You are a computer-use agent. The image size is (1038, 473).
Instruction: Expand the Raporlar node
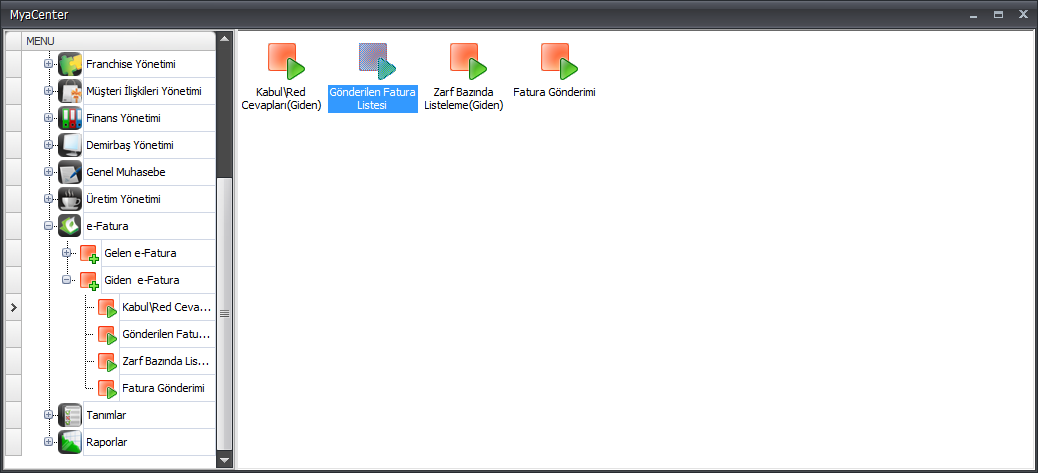(x=48, y=442)
